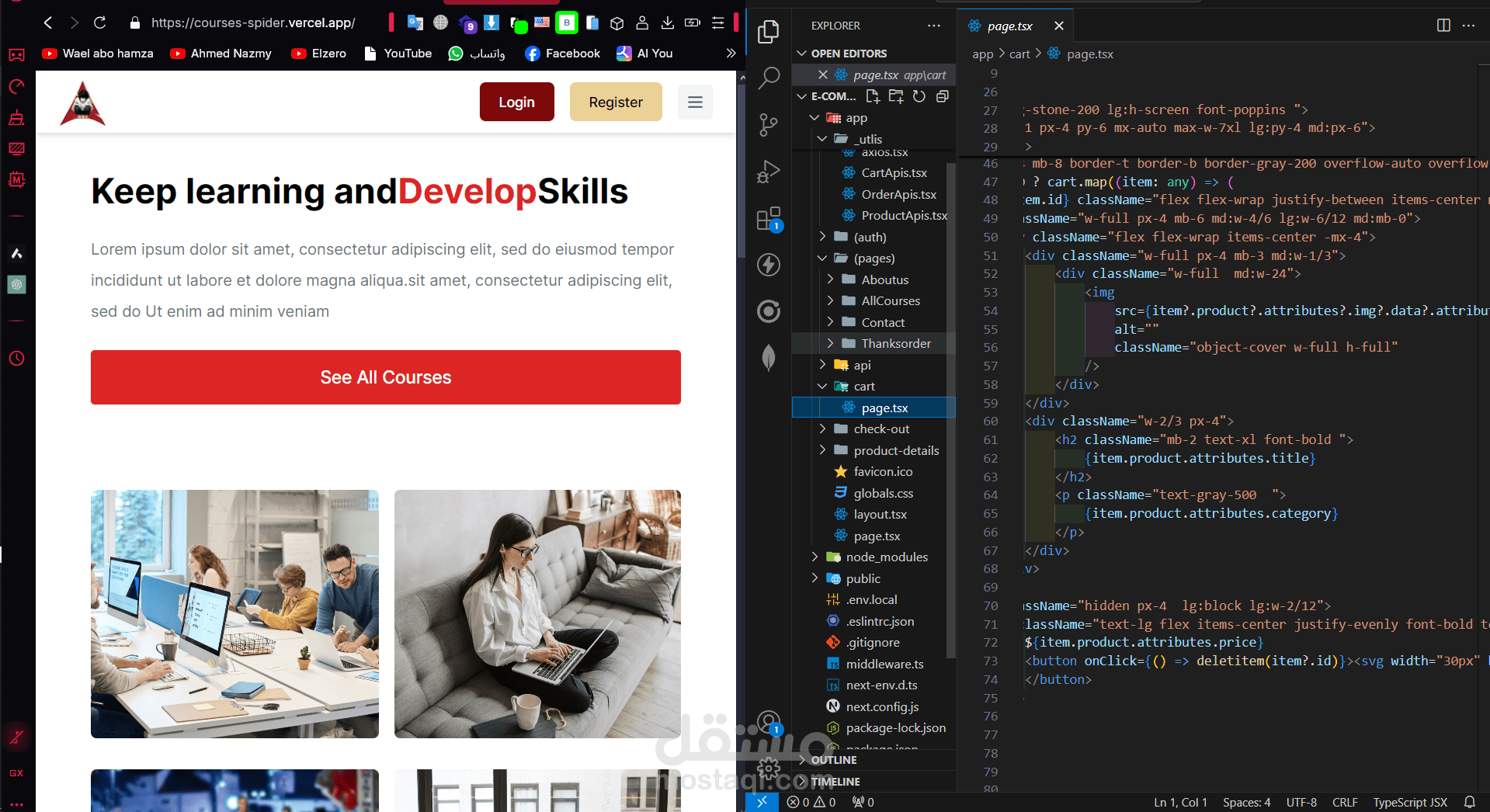Expand the Timeline section

(835, 782)
